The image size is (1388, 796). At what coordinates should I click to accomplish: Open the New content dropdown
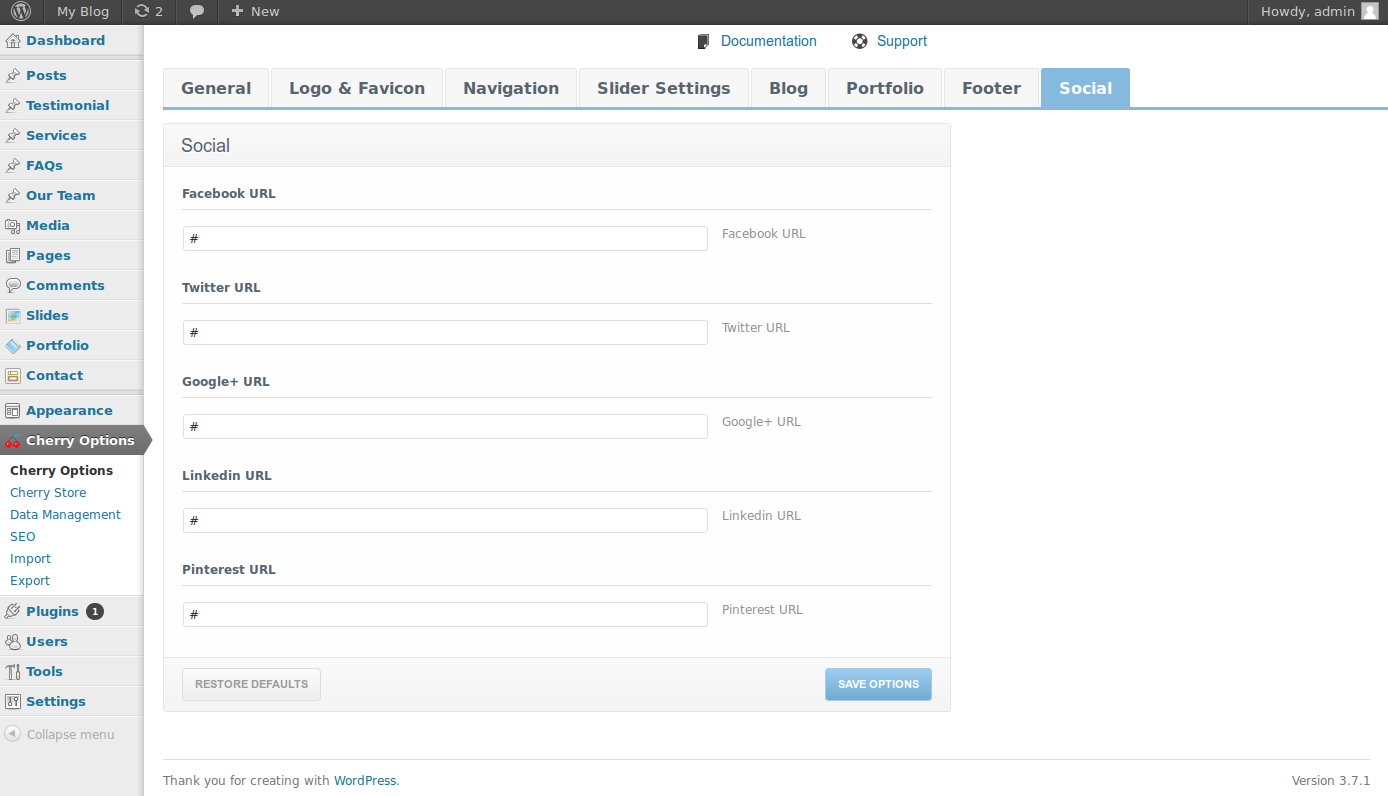pyautogui.click(x=255, y=12)
